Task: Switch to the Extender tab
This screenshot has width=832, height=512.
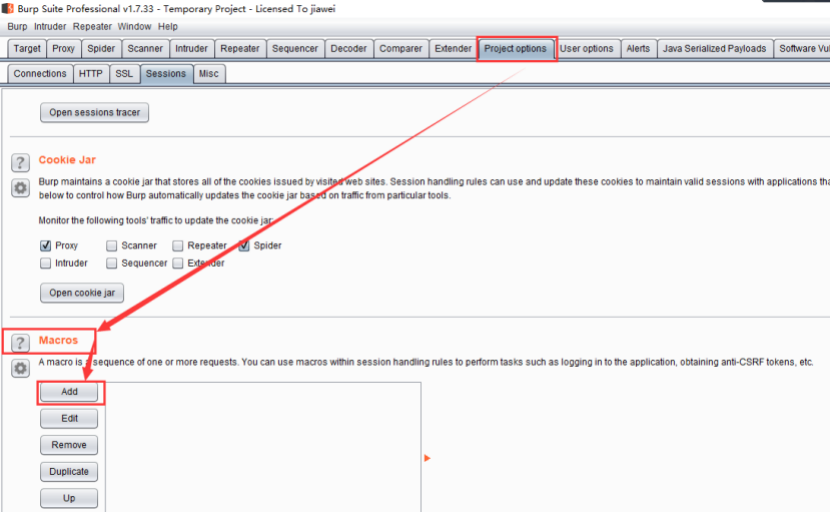Action: 453,48
